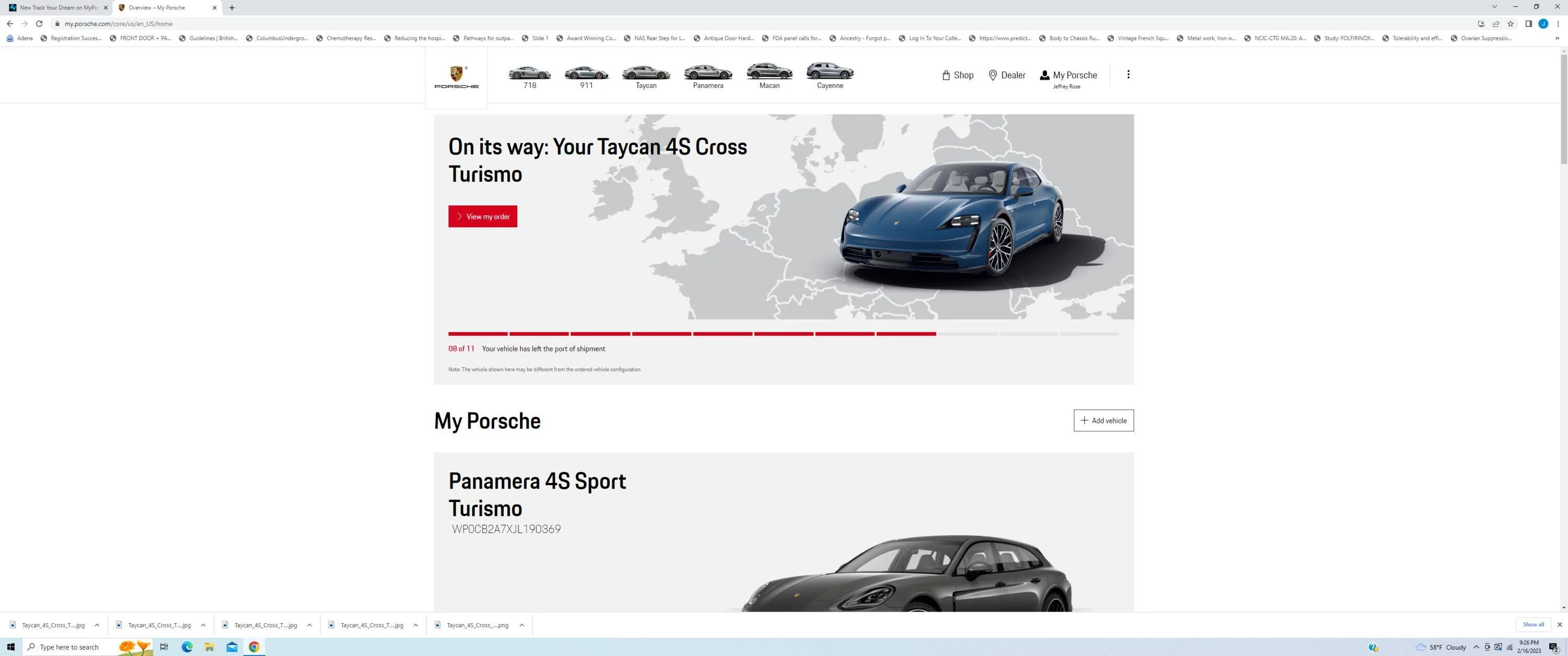Open the notification center icon
This screenshot has width=1568, height=656.
click(1553, 647)
